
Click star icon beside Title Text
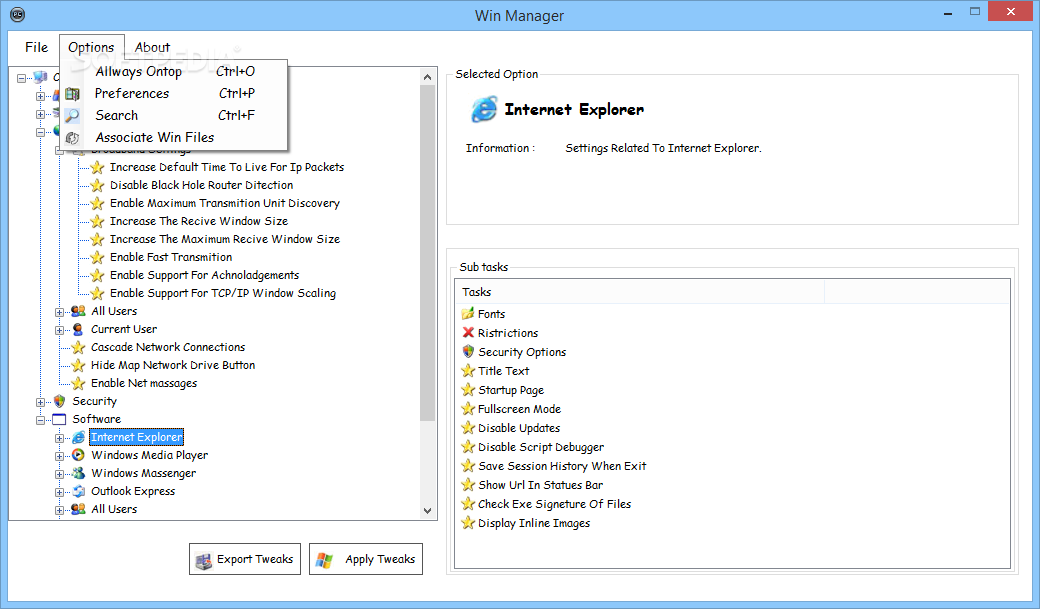468,370
